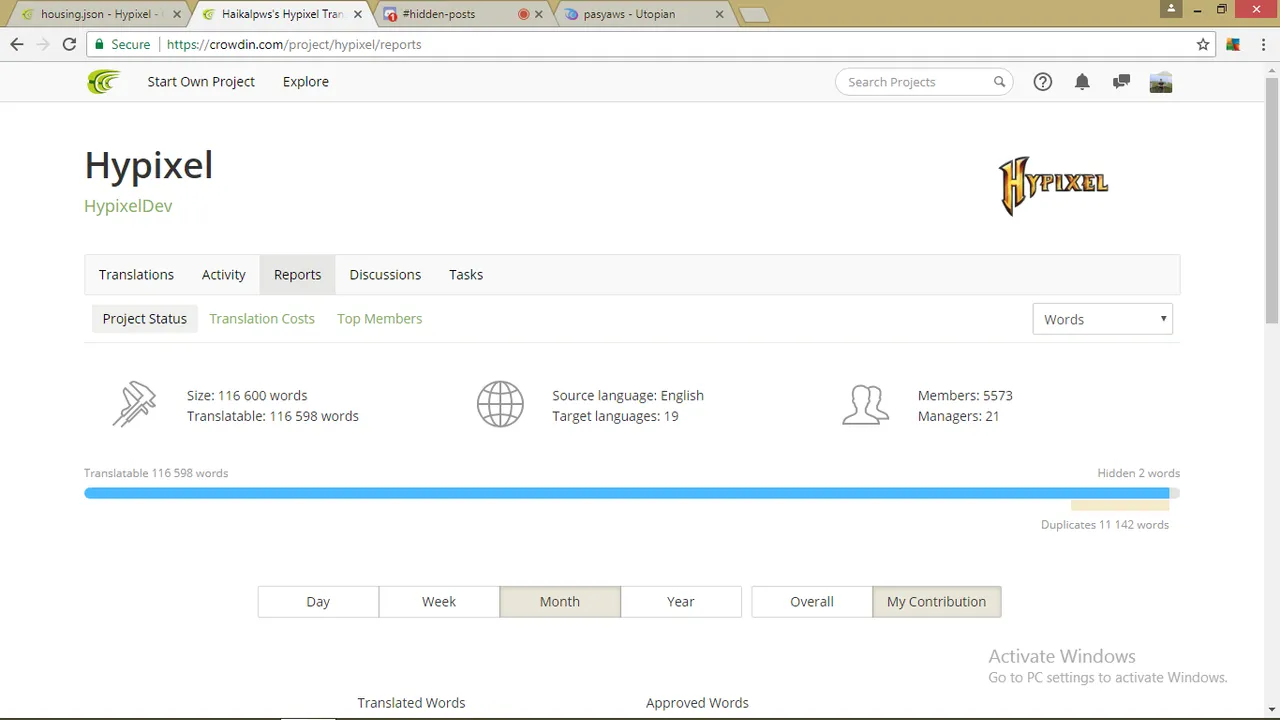Open the Discussions tab
This screenshot has height=720, width=1280.
(385, 274)
